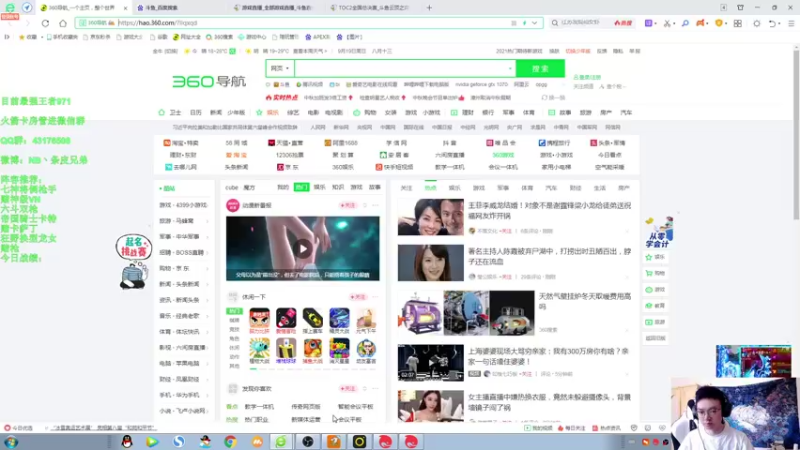Open the green 360 games link
This screenshot has height=450, width=800.
503,155
